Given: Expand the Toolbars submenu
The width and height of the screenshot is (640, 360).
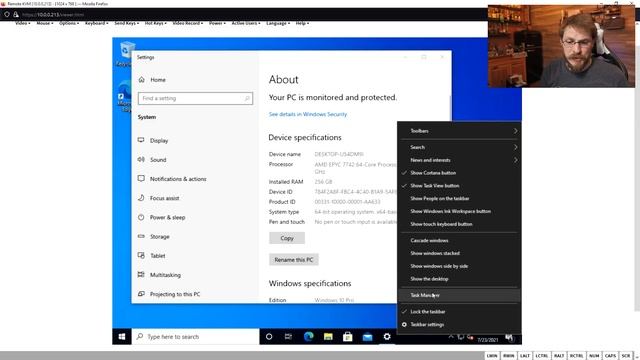Looking at the screenshot, I should pos(459,131).
